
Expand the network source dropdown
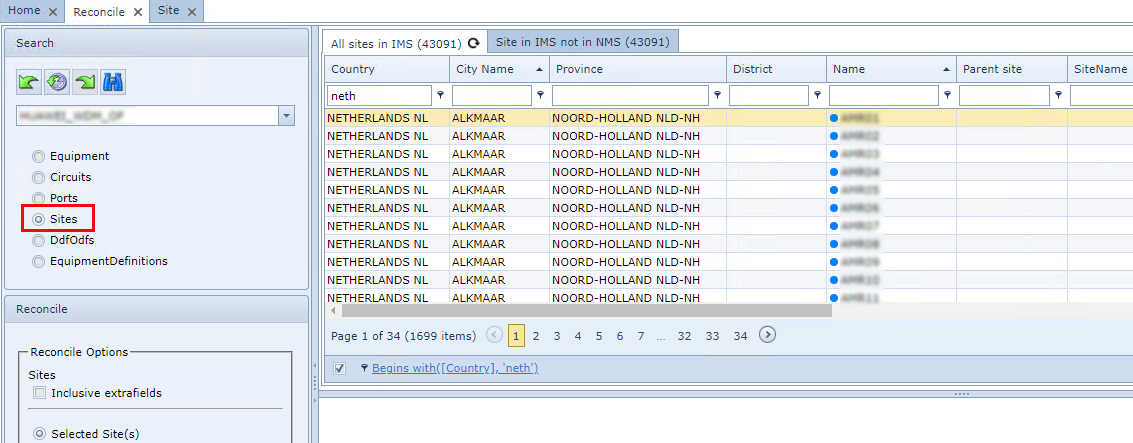pyautogui.click(x=287, y=116)
